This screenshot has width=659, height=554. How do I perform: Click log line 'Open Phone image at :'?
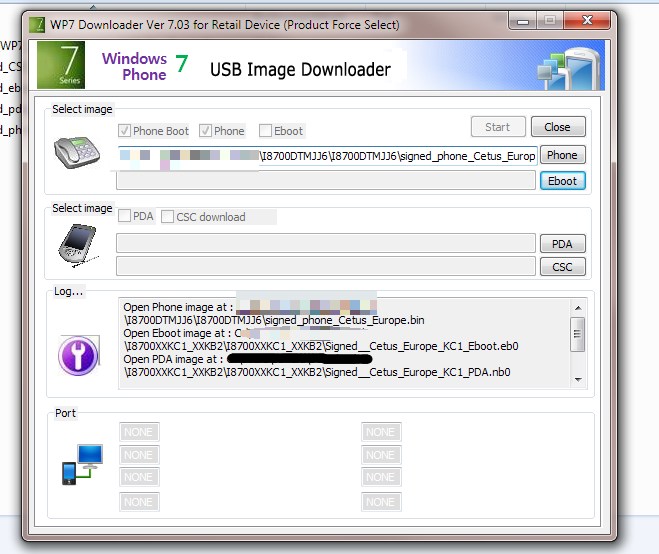[x=178, y=307]
